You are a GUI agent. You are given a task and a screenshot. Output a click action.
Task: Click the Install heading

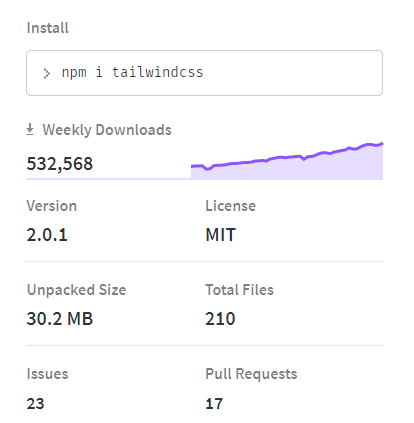pyautogui.click(x=47, y=28)
